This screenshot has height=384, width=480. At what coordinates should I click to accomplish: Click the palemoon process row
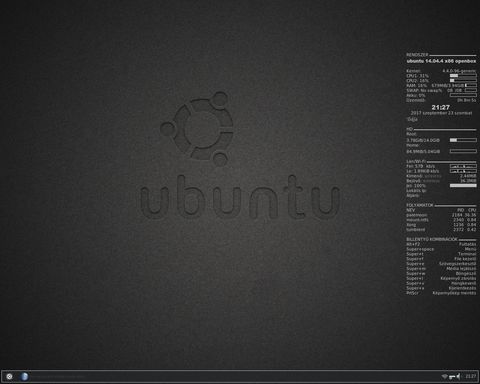pos(441,215)
